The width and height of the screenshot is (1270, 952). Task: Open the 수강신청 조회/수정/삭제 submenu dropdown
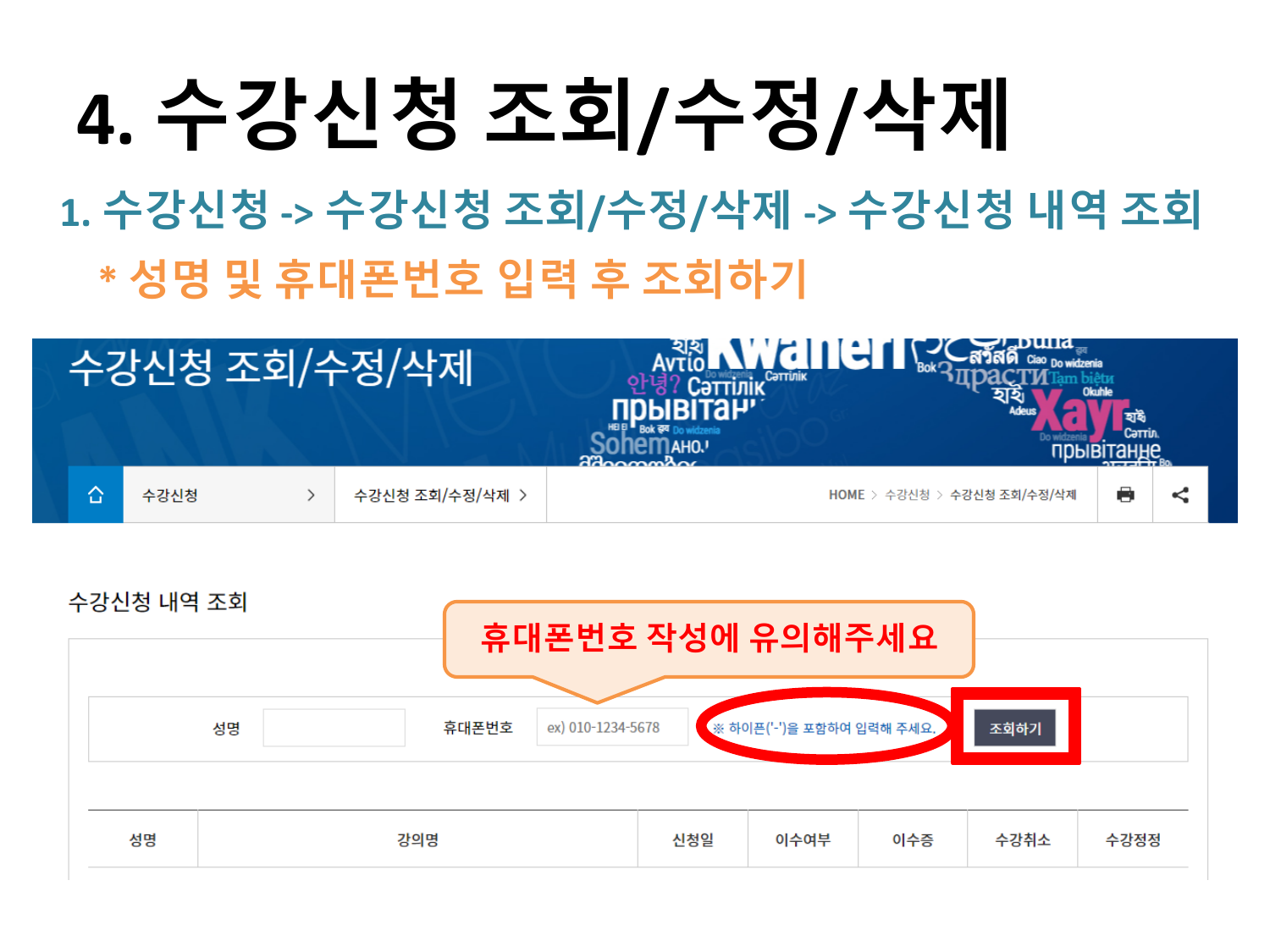coord(440,495)
